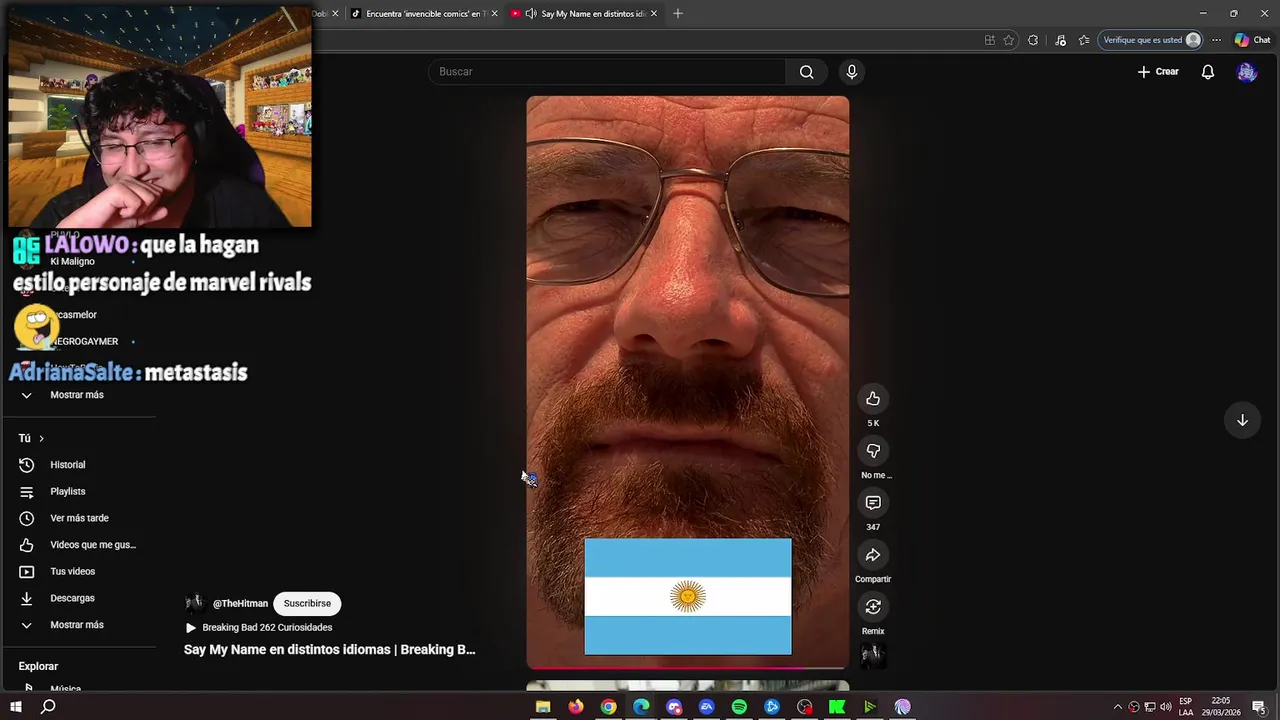Image resolution: width=1280 pixels, height=720 pixels.
Task: Launch Google Chrome from taskbar
Action: [608, 707]
